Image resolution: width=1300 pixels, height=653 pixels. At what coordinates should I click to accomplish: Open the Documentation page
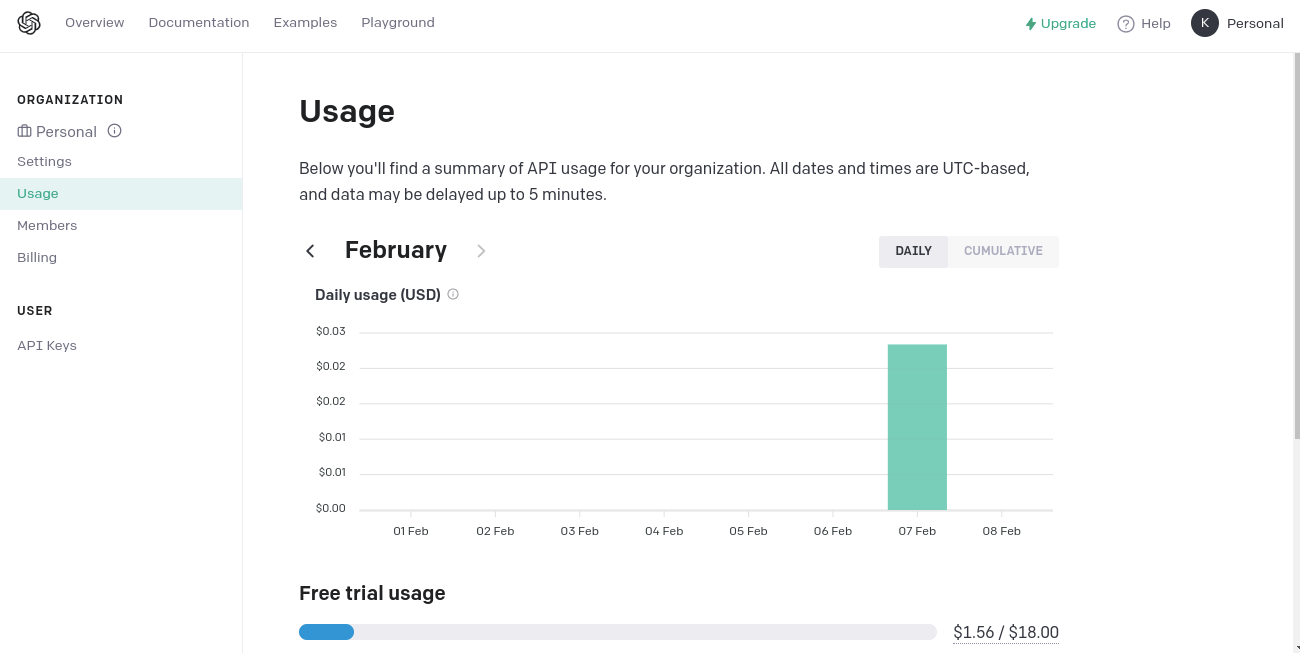pos(199,23)
